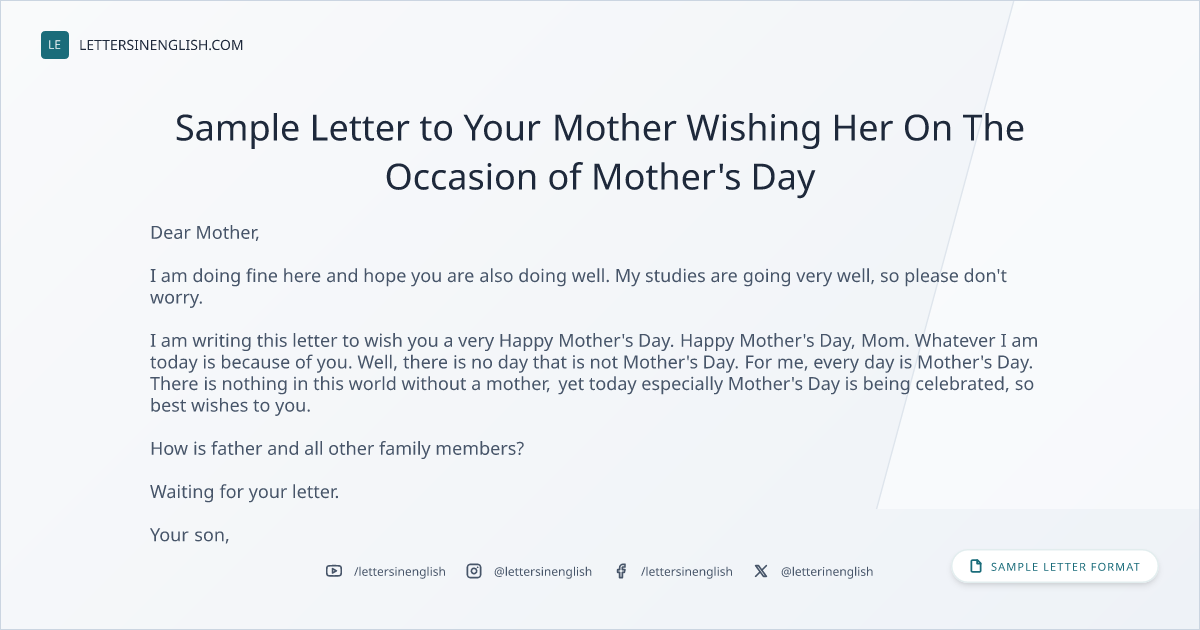Click the 'Your son,' closing line
The width and height of the screenshot is (1200, 630).
click(190, 535)
